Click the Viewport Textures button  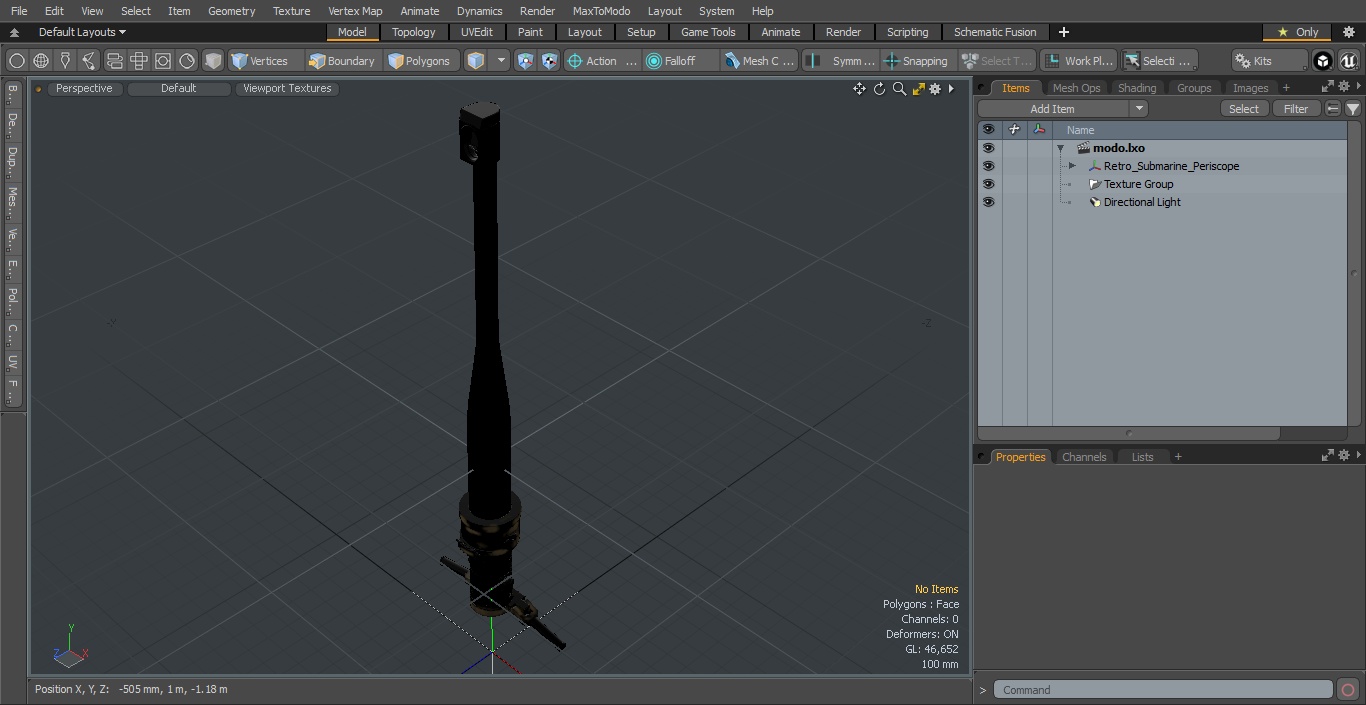[287, 88]
